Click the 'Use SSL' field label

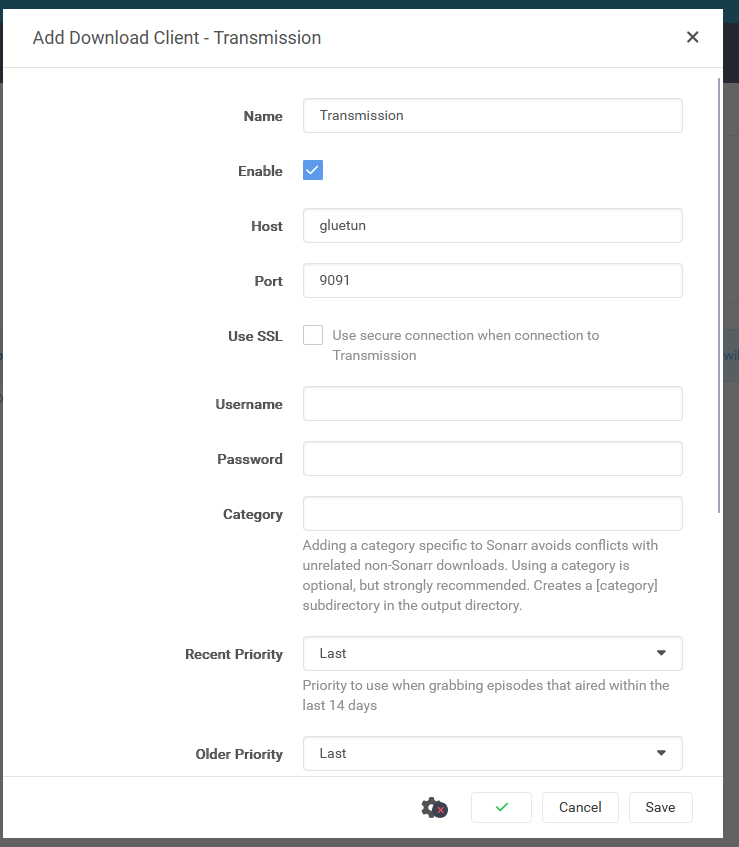point(255,336)
